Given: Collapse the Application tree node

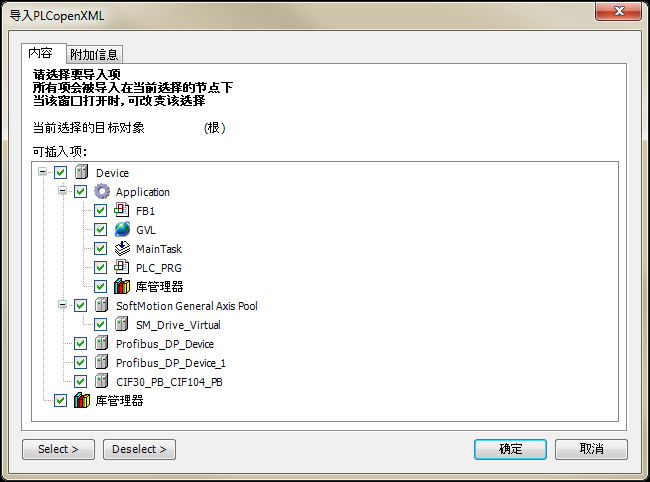Looking at the screenshot, I should (x=62, y=191).
